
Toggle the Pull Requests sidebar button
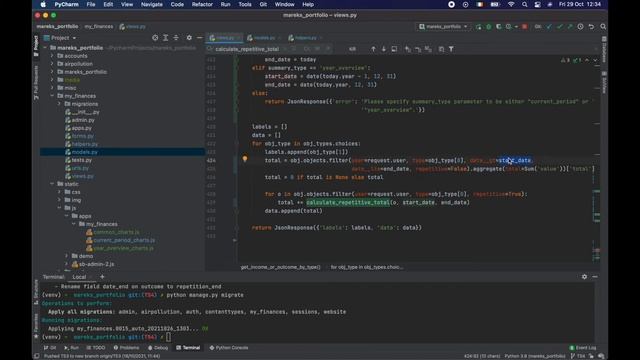click(36, 82)
